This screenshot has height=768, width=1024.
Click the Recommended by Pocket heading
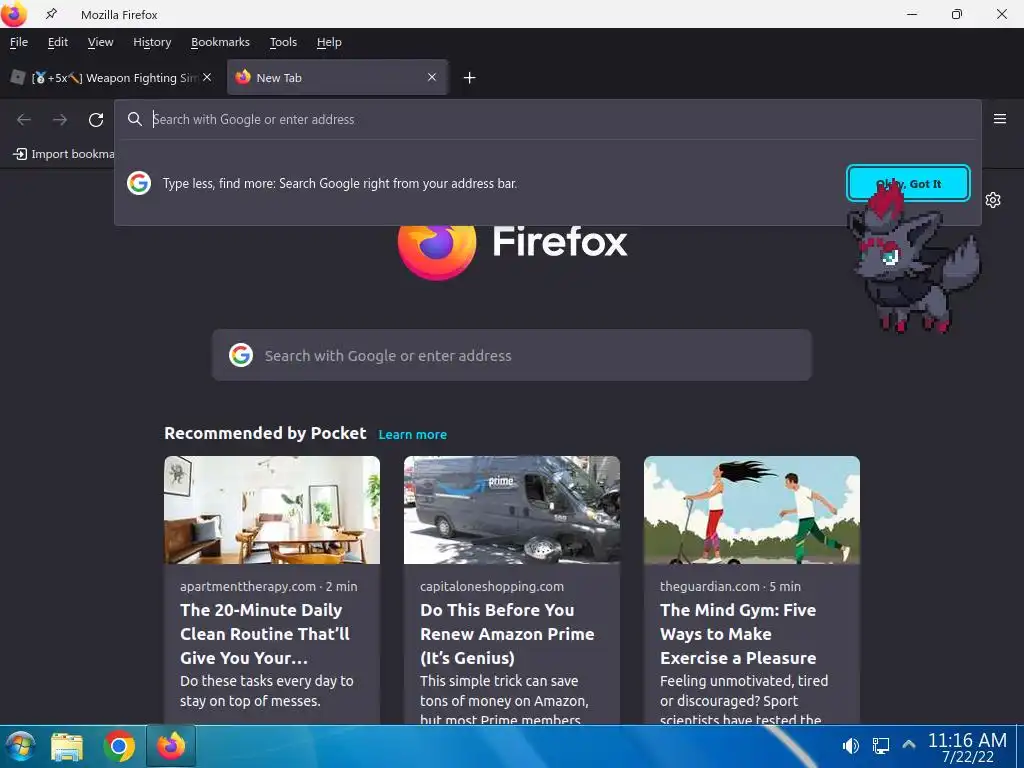click(x=265, y=433)
